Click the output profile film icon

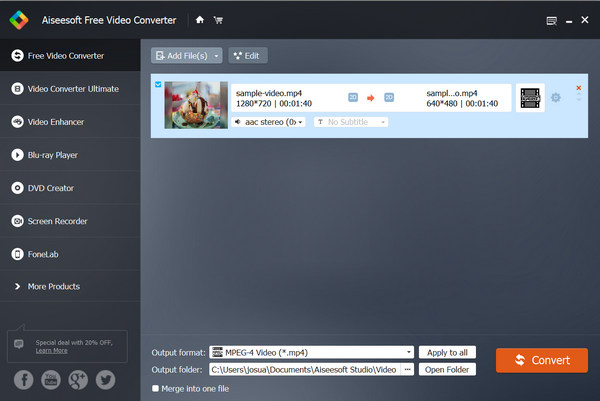(x=530, y=97)
